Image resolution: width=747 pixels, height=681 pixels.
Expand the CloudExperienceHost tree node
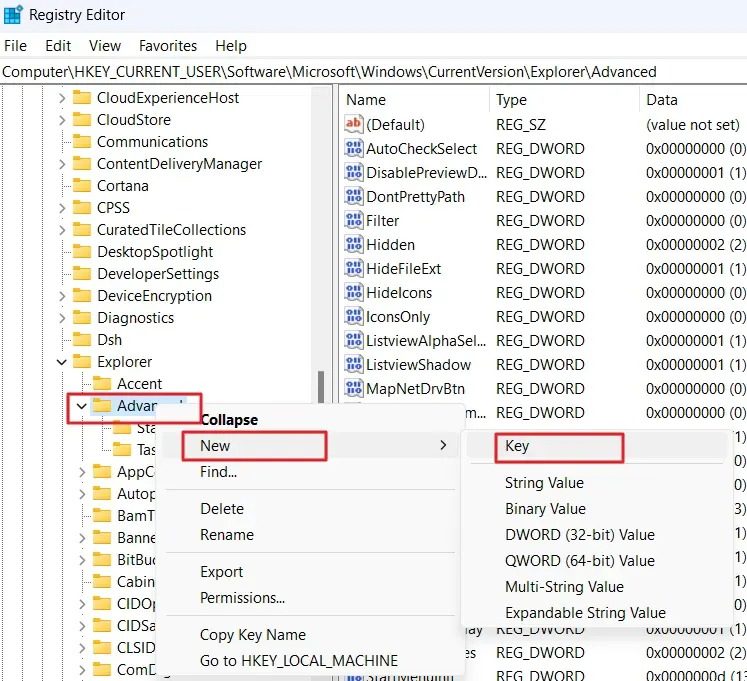click(x=62, y=98)
